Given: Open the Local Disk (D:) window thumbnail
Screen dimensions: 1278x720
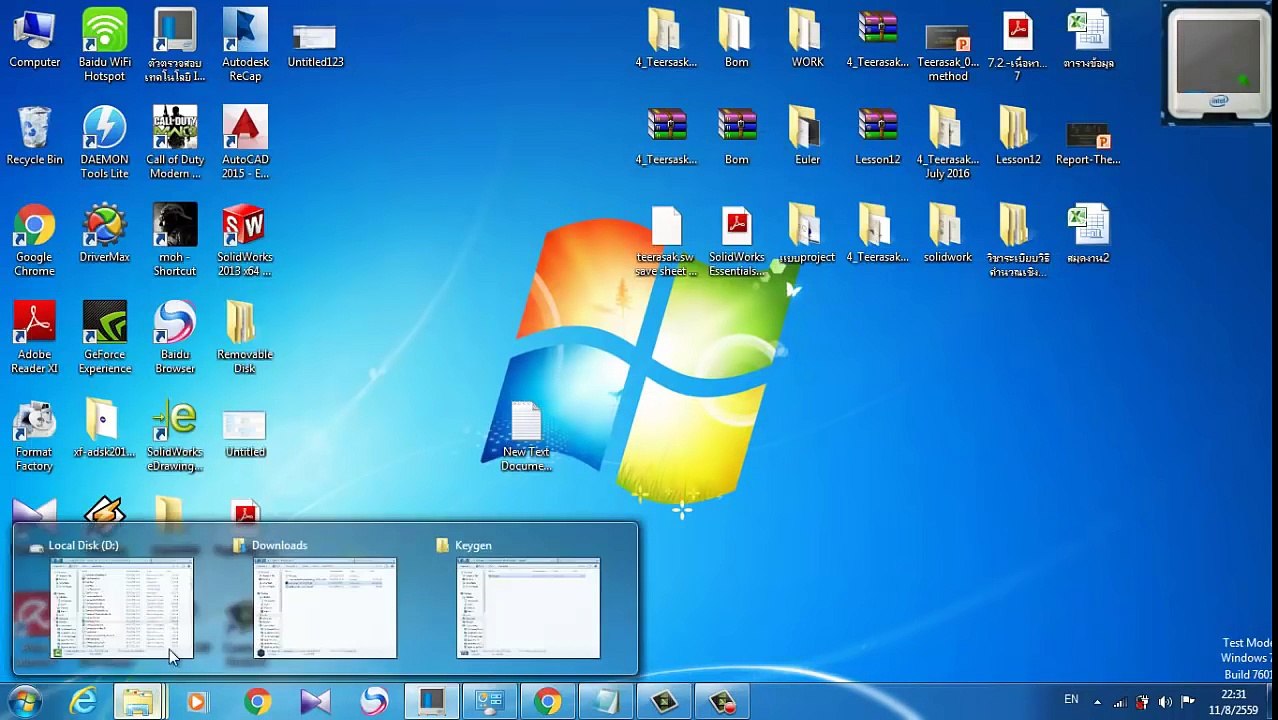Looking at the screenshot, I should click(122, 607).
